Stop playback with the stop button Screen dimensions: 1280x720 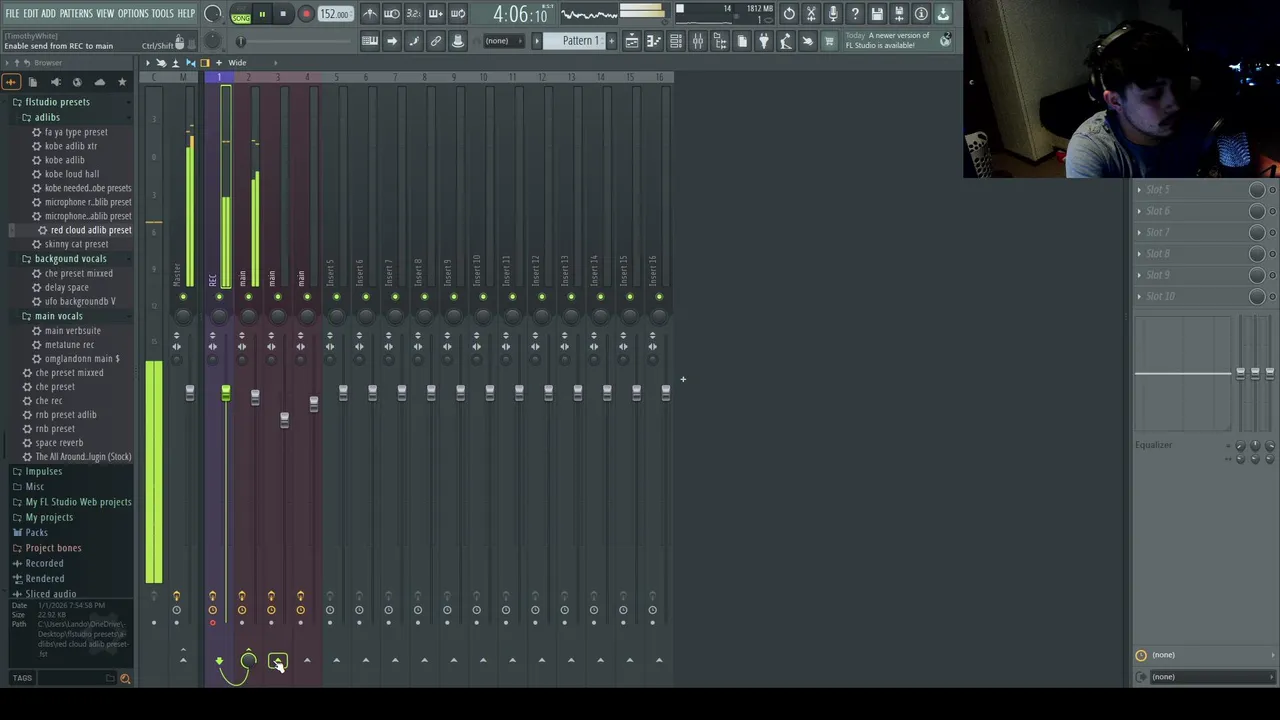(283, 14)
